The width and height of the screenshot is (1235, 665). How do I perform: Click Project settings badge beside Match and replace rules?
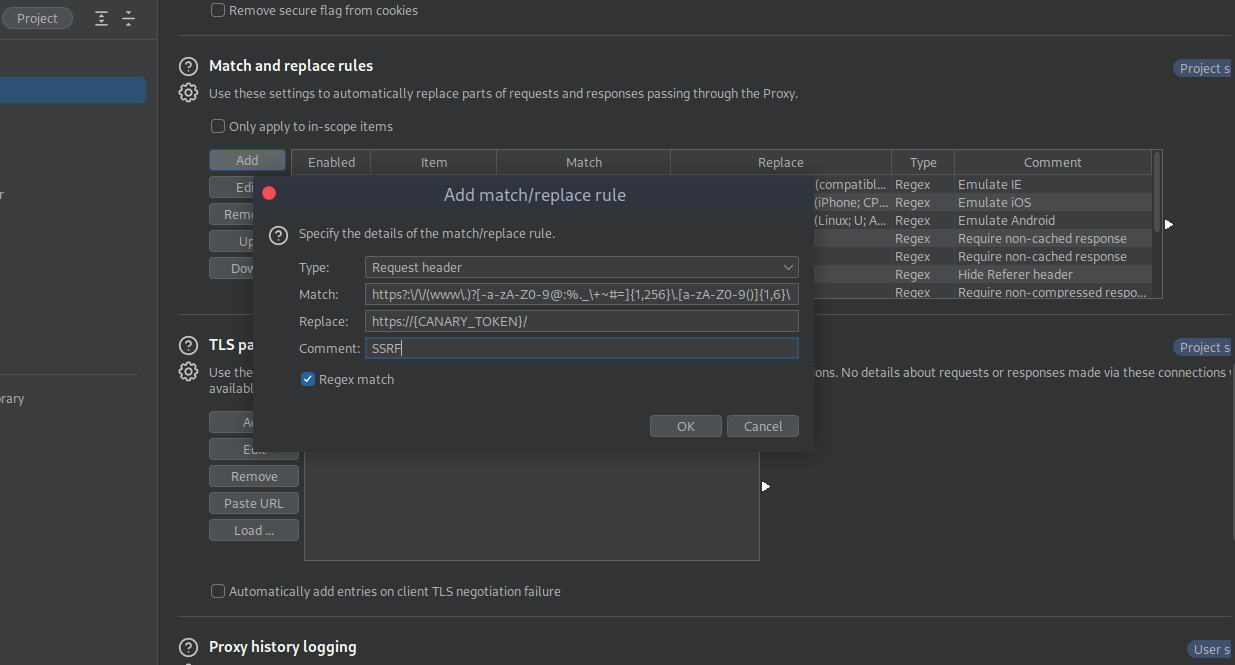[x=1203, y=68]
